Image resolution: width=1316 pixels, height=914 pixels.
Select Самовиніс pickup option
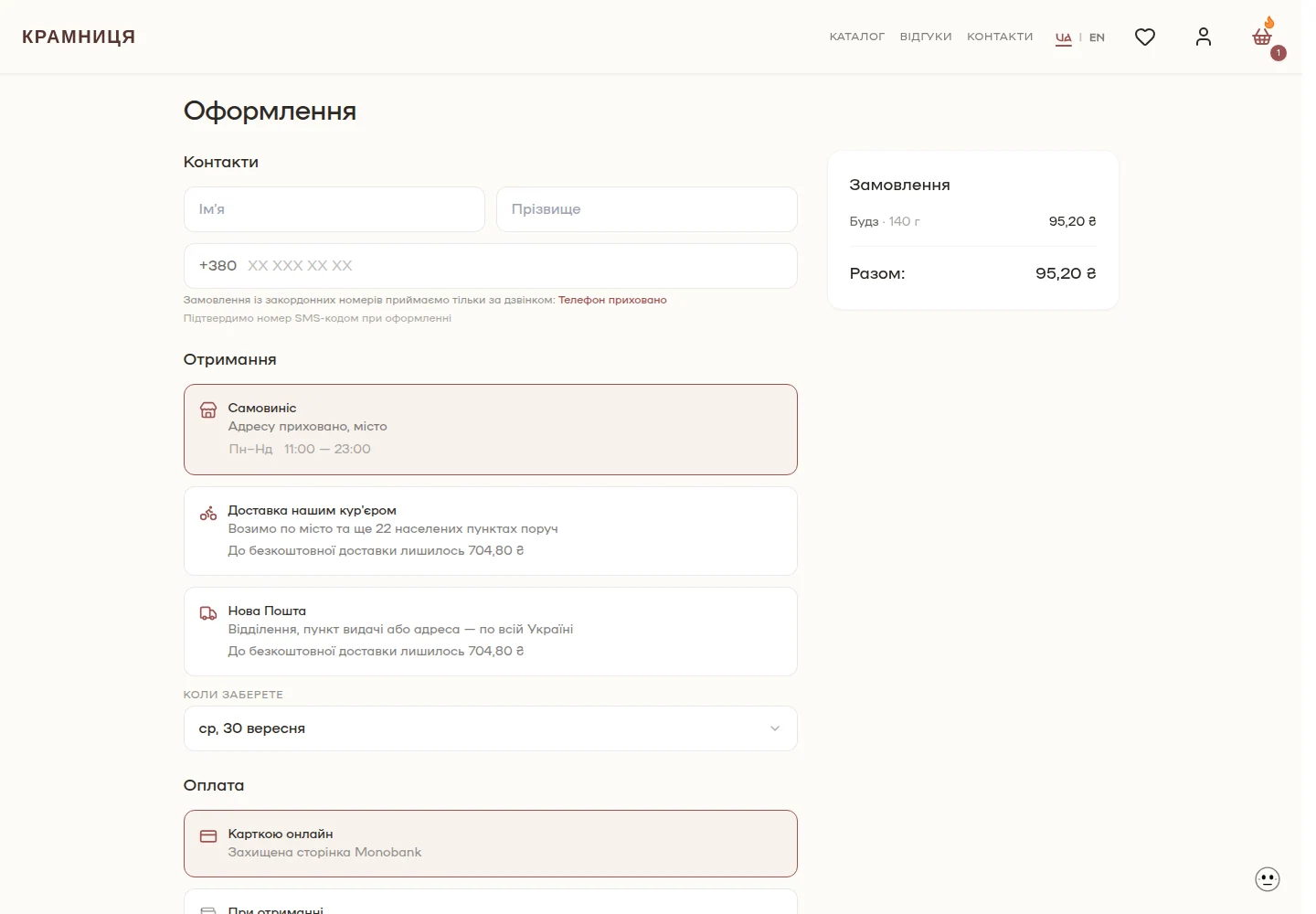tap(491, 430)
